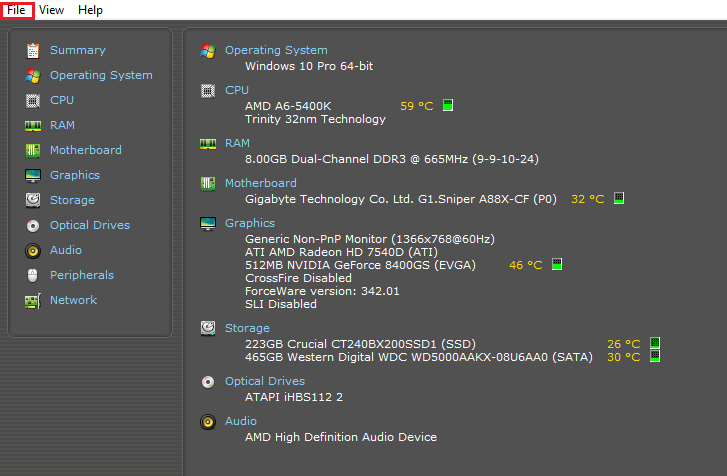Click the Optical Drives disc icon in summary panel
The height and width of the screenshot is (476, 727).
pos(208,382)
